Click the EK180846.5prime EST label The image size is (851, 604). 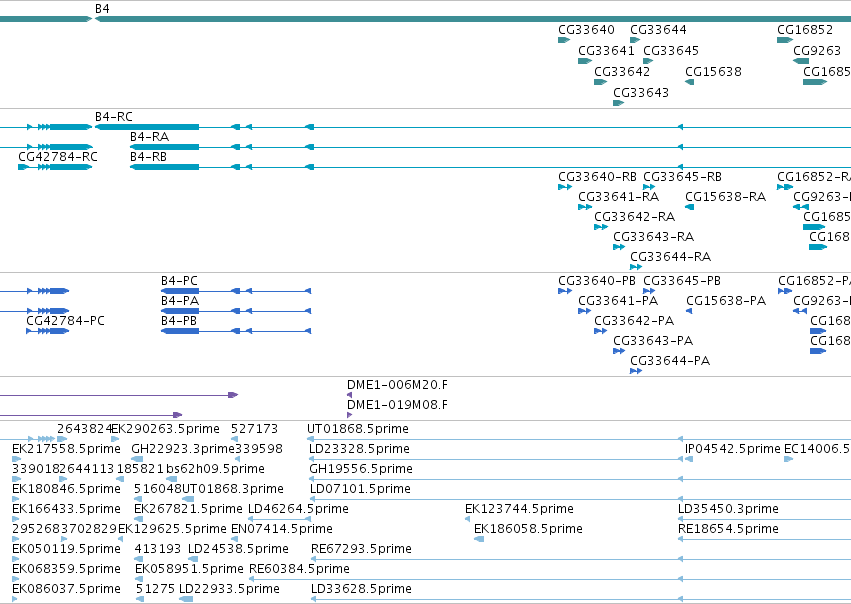66,489
